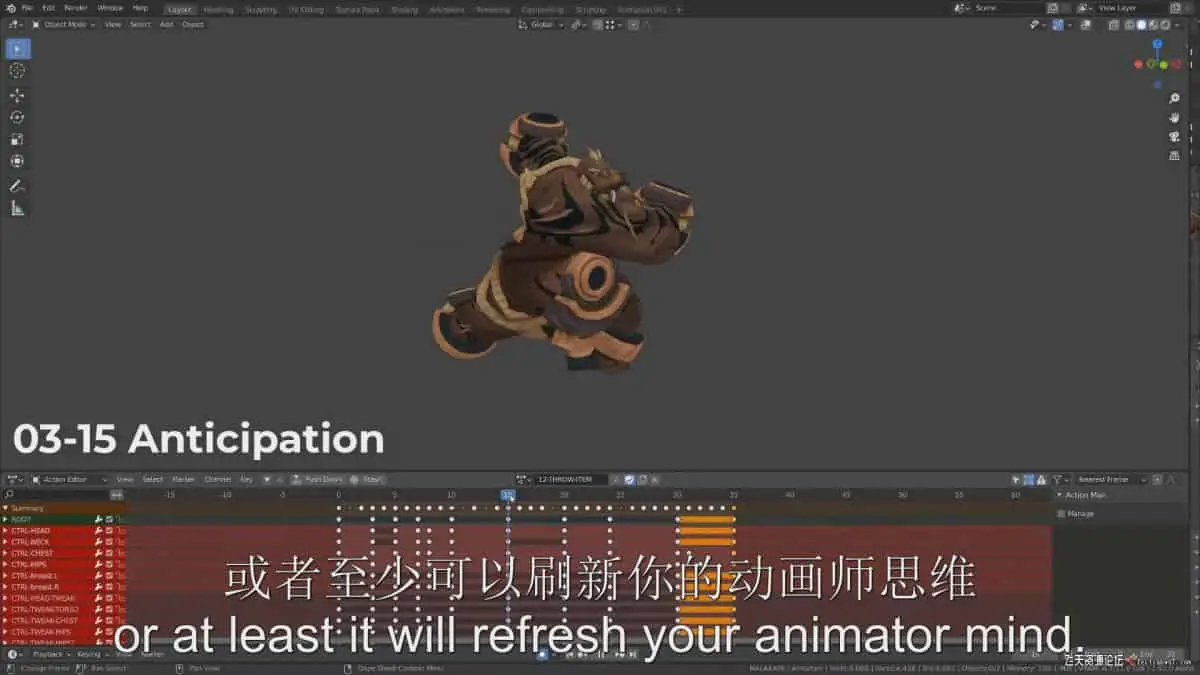
Task: Open Action Editor Channel menu
Action: (x=218, y=479)
